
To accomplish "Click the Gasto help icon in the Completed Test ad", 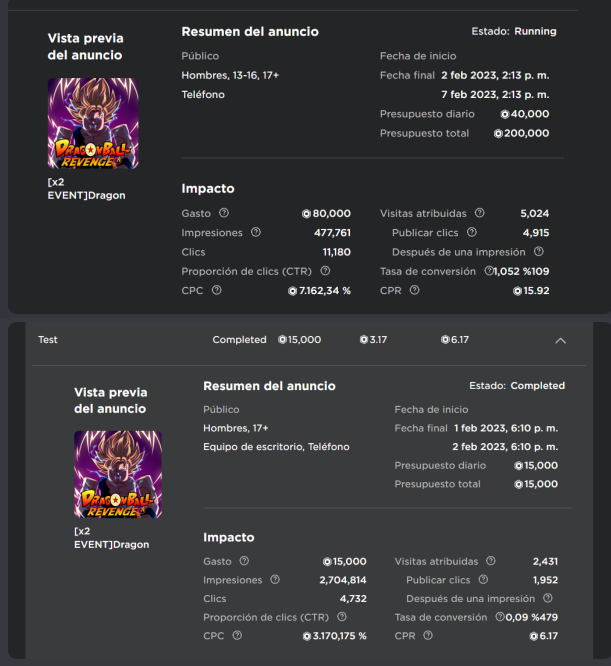I will pyautogui.click(x=244, y=561).
